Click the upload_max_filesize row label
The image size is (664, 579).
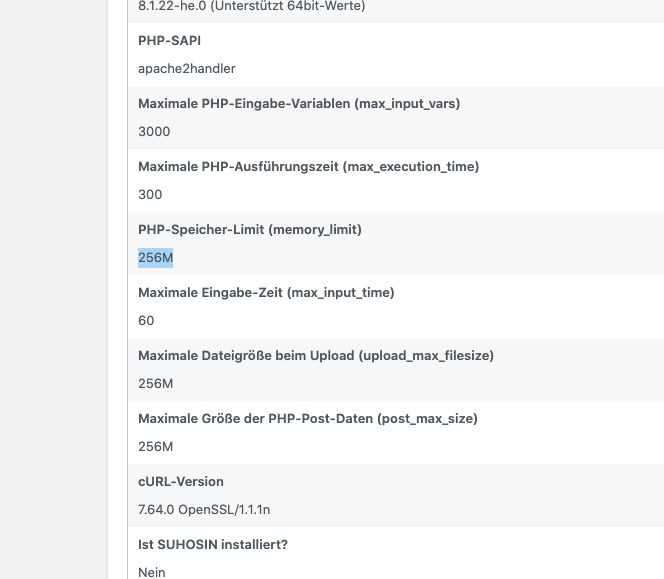pyautogui.click(x=316, y=356)
